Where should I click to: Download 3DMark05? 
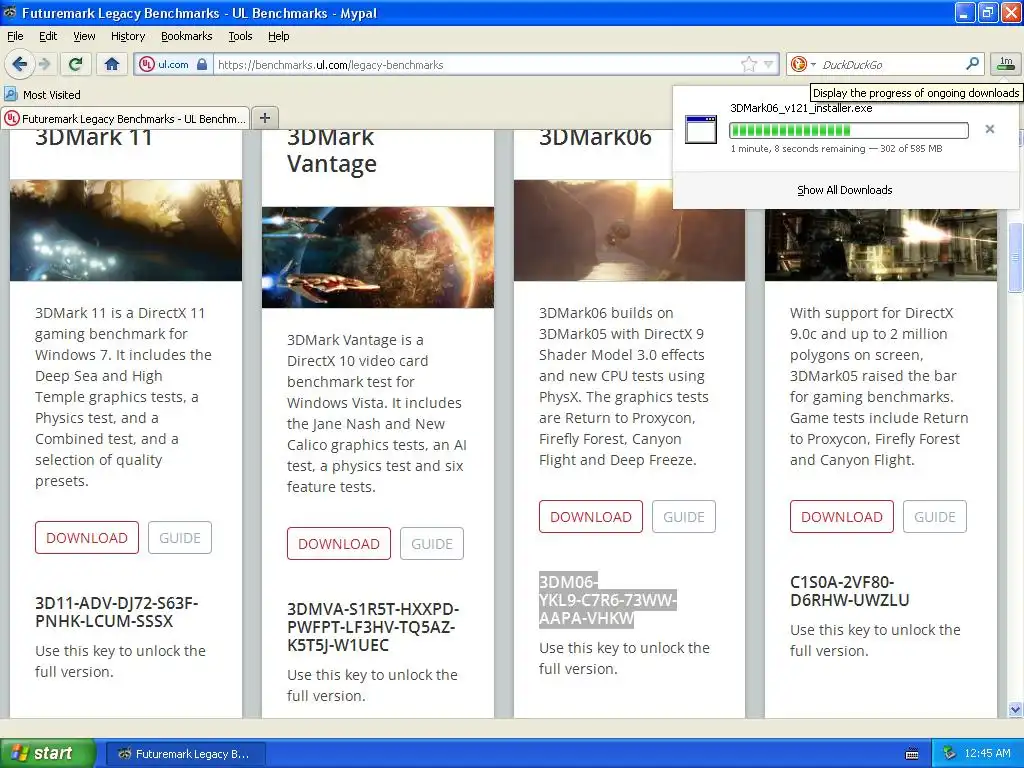click(x=842, y=517)
